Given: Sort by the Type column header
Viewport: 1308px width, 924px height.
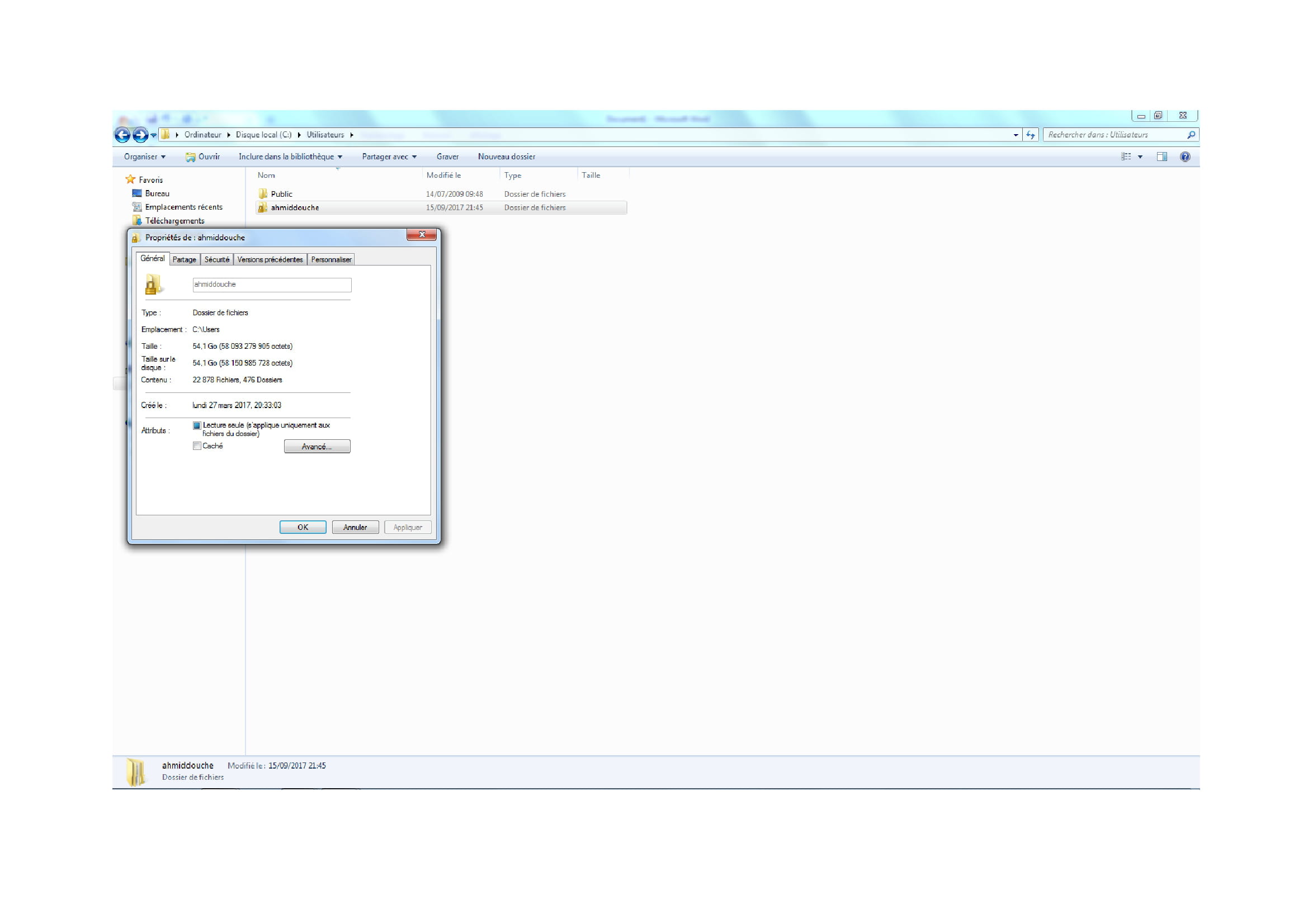Looking at the screenshot, I should [539, 176].
